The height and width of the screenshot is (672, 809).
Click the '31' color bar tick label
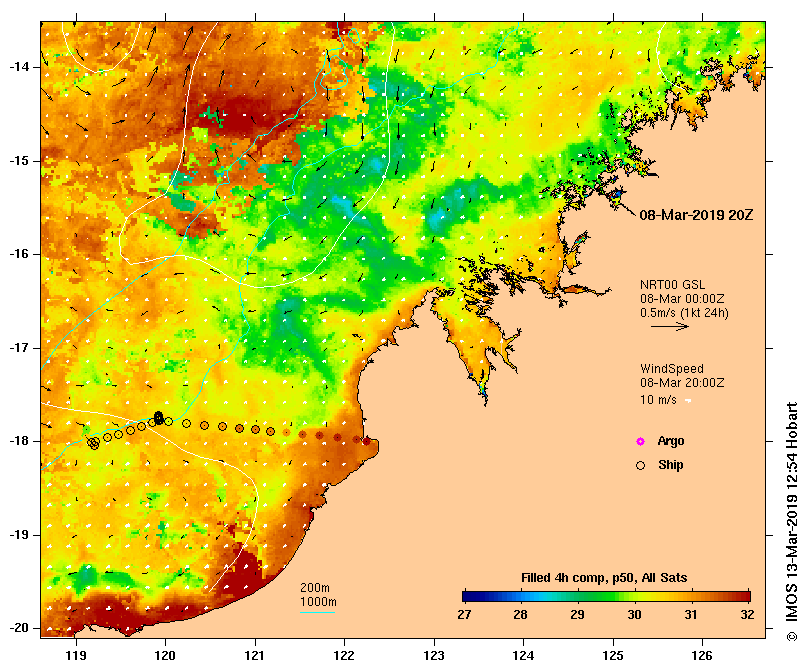(x=691, y=615)
